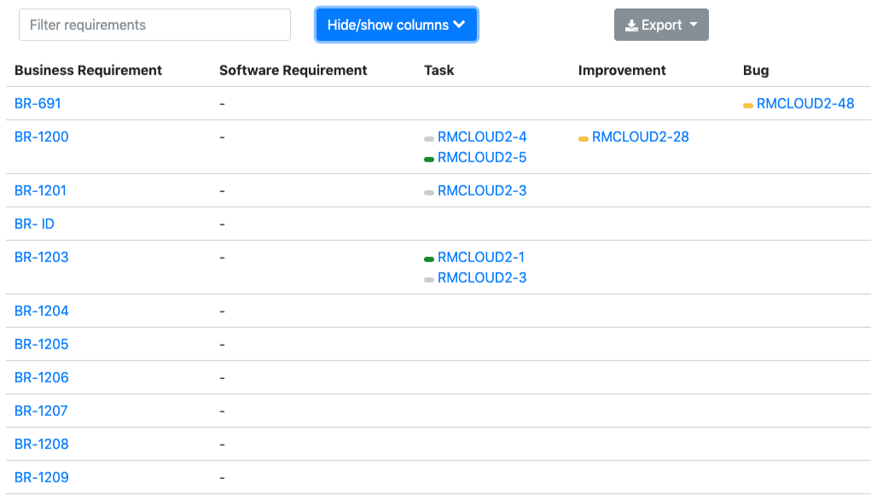Open the Hide/show columns dropdown
871x496 pixels.
coord(396,25)
